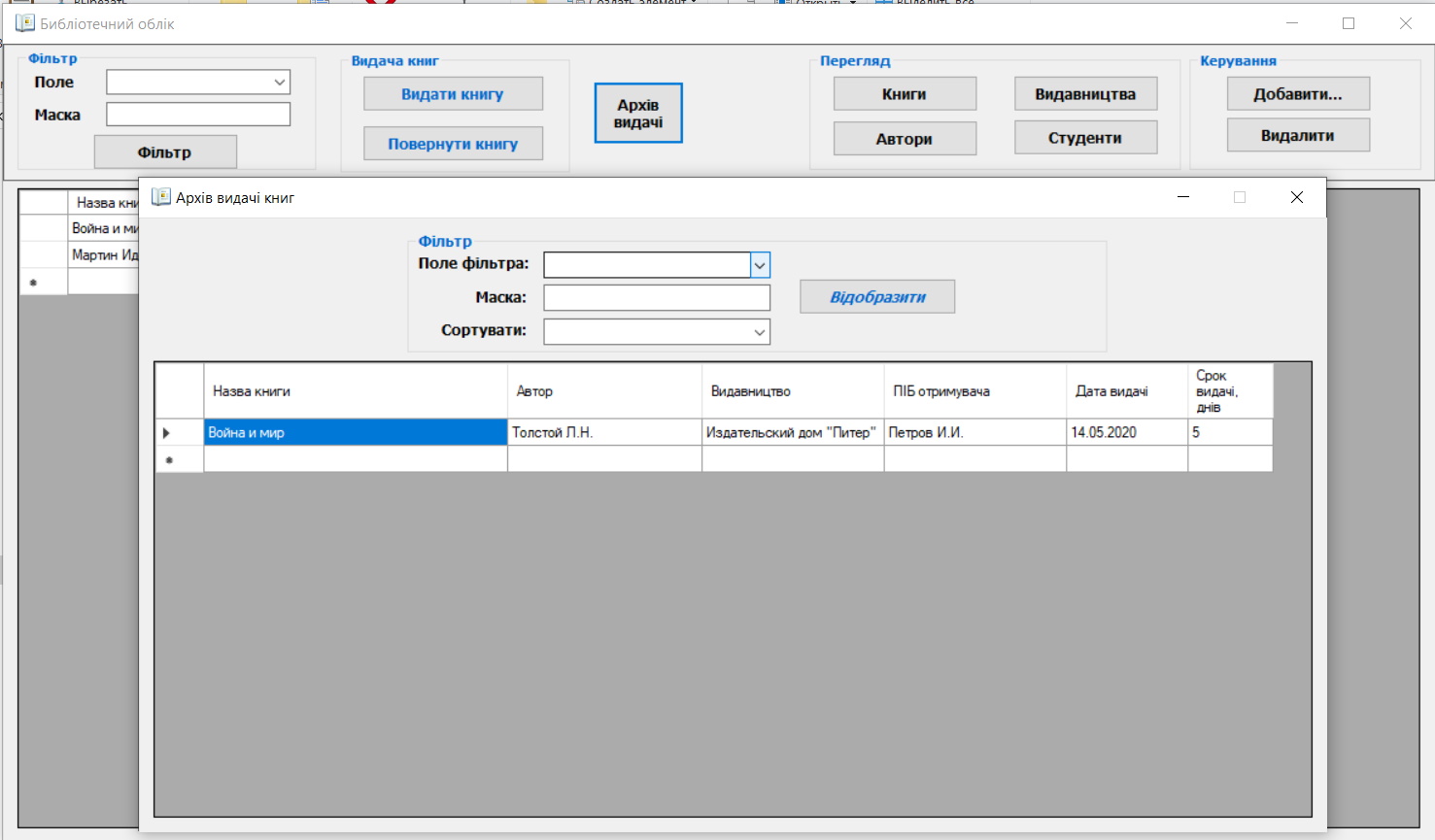Click the Фільтр button in main window
Screen dimensions: 1435x840
click(165, 152)
